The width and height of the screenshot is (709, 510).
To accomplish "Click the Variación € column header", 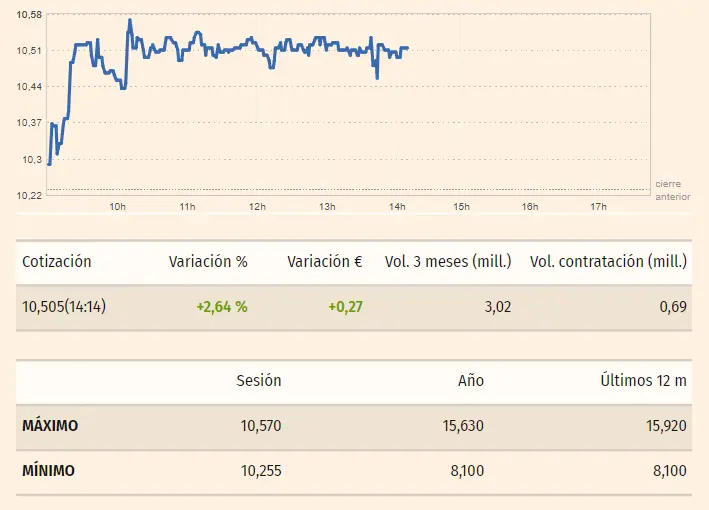I will click(x=325, y=262).
